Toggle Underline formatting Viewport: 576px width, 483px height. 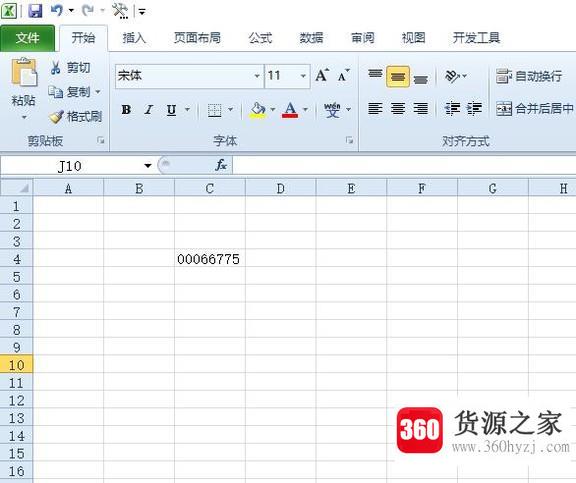pos(171,109)
